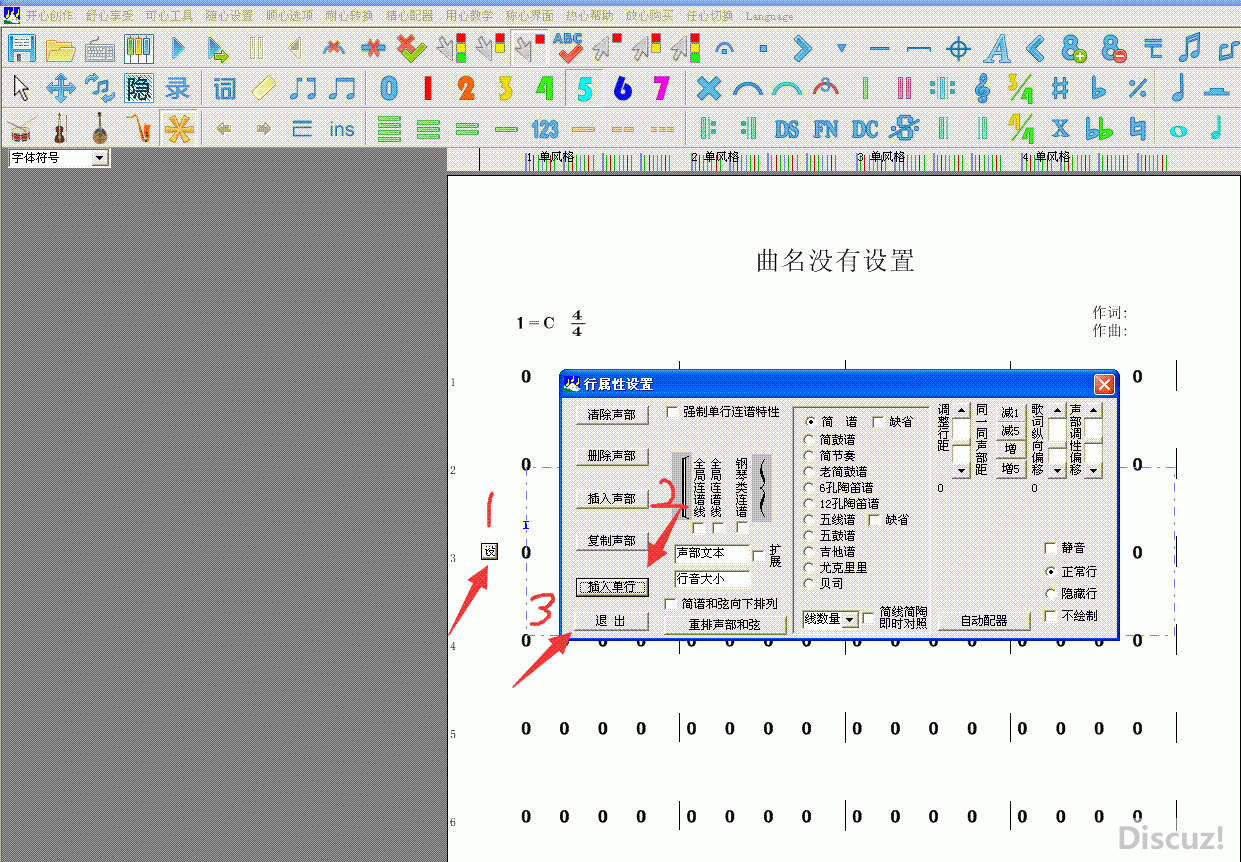Click the 删除声部 button
This screenshot has width=1241, height=862.
(x=611, y=456)
